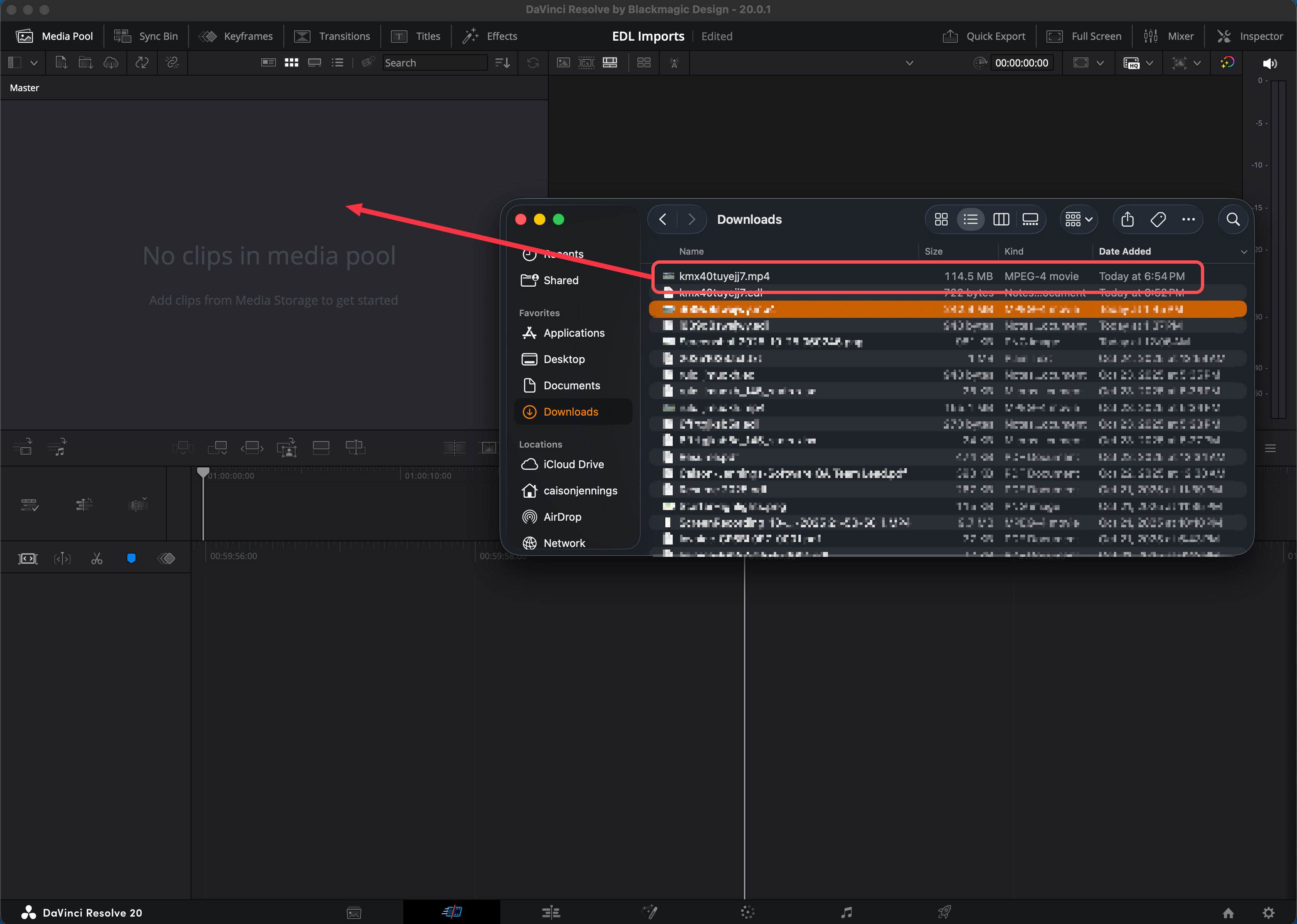Open Documents in the Finder sidebar

(573, 385)
